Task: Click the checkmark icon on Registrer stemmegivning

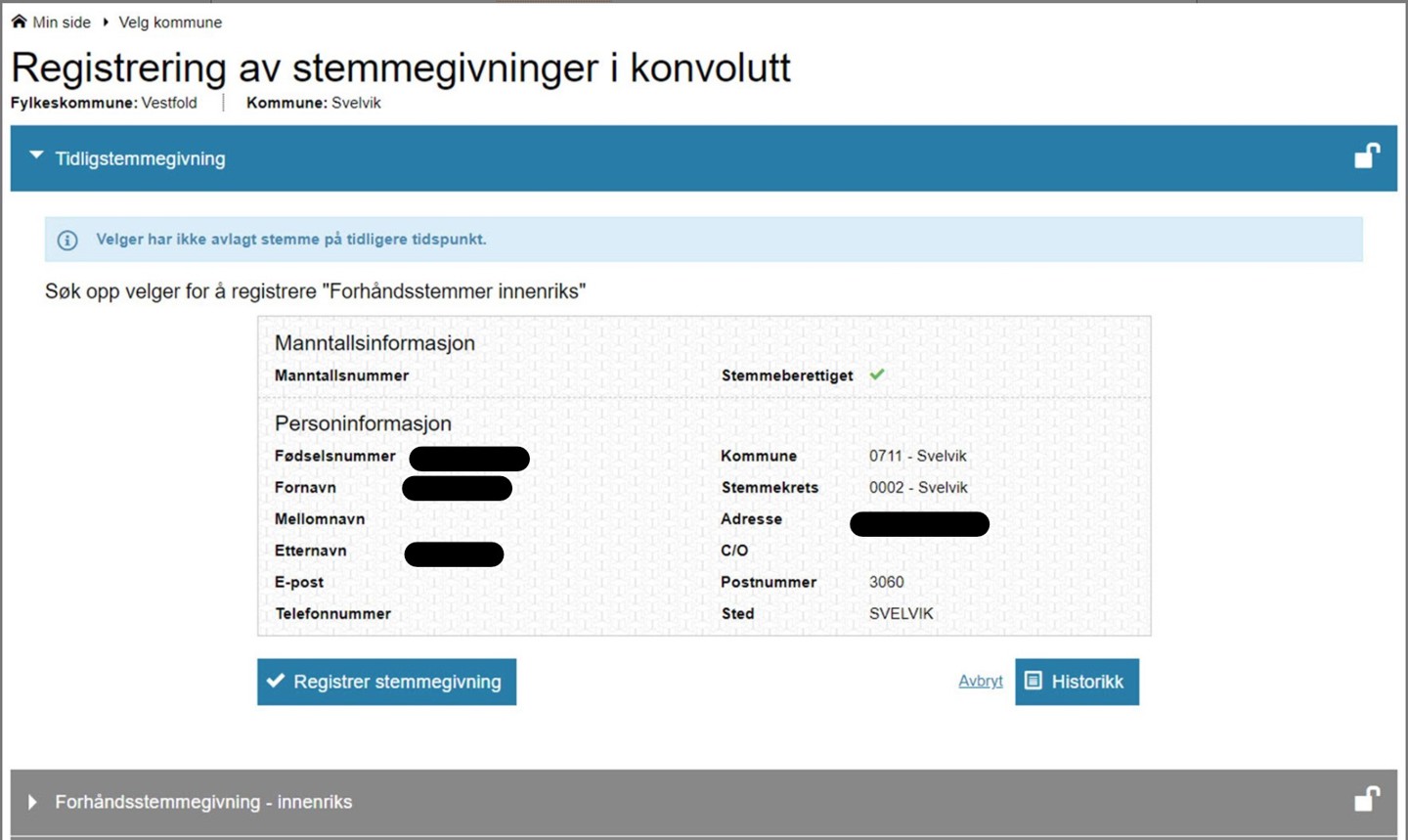Action: point(276,681)
